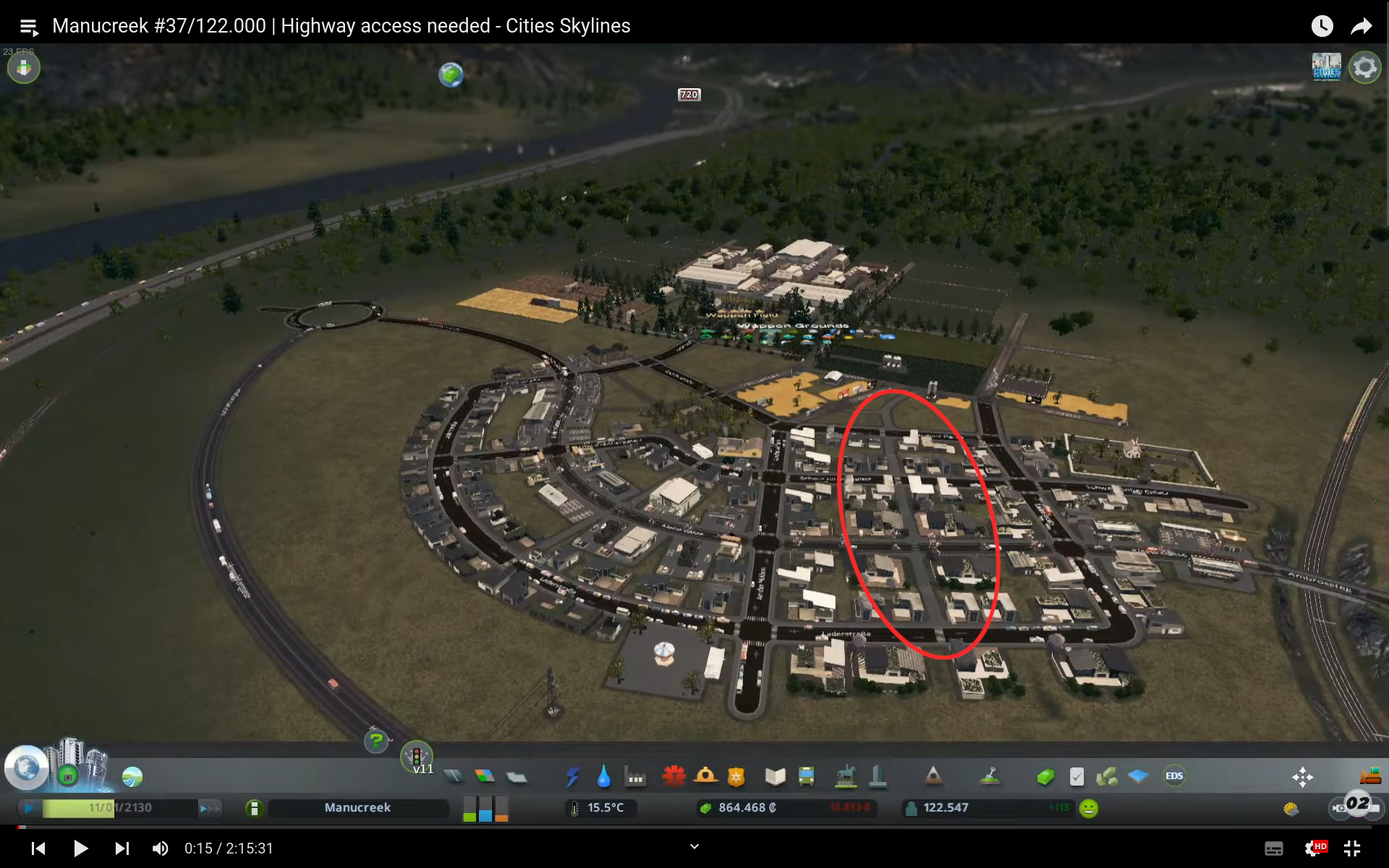Increase game speed with the fast-forward arrows
The height and width of the screenshot is (868, 1389).
tap(211, 809)
